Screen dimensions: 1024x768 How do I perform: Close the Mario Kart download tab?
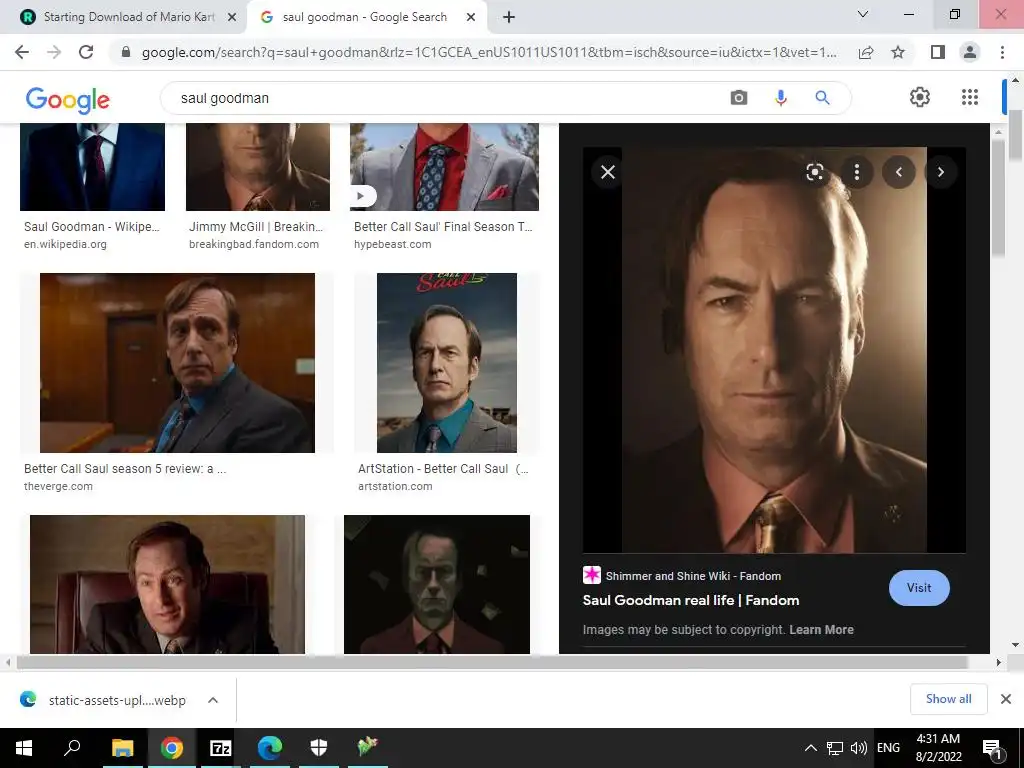tap(232, 17)
